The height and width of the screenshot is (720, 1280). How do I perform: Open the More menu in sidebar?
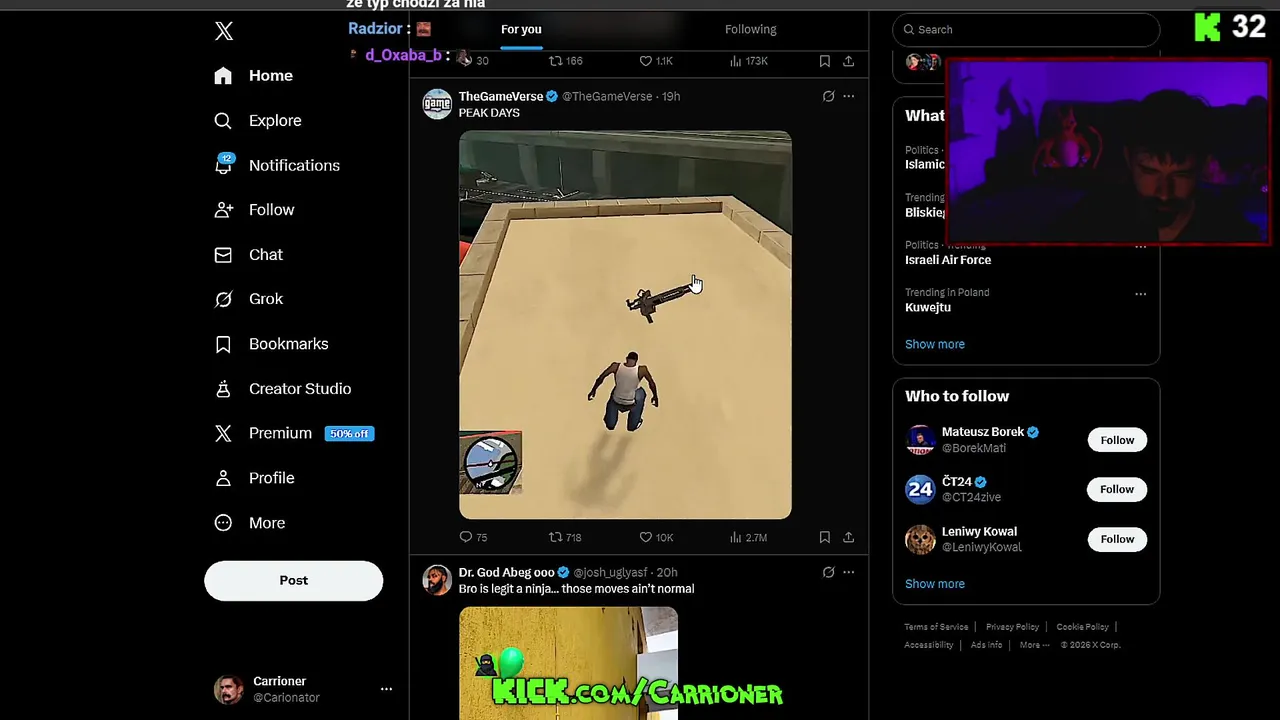pyautogui.click(x=250, y=523)
